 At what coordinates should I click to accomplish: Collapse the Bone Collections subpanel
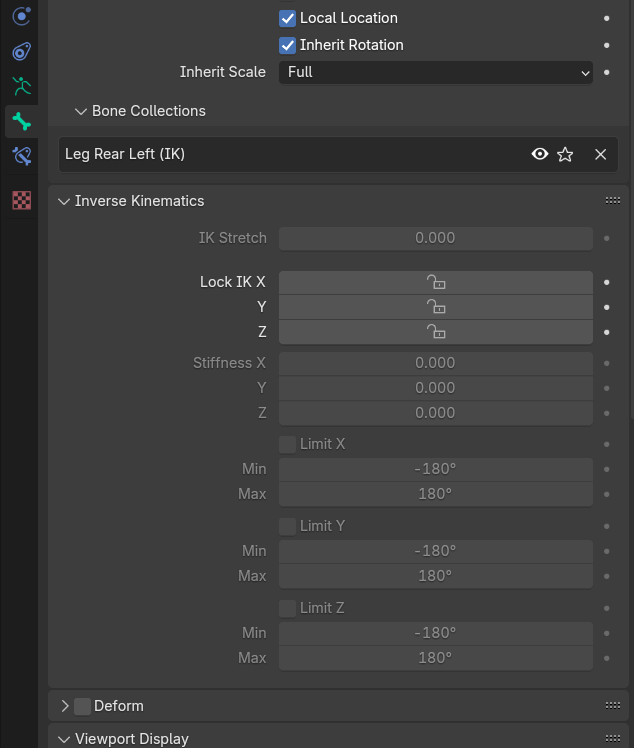point(81,111)
